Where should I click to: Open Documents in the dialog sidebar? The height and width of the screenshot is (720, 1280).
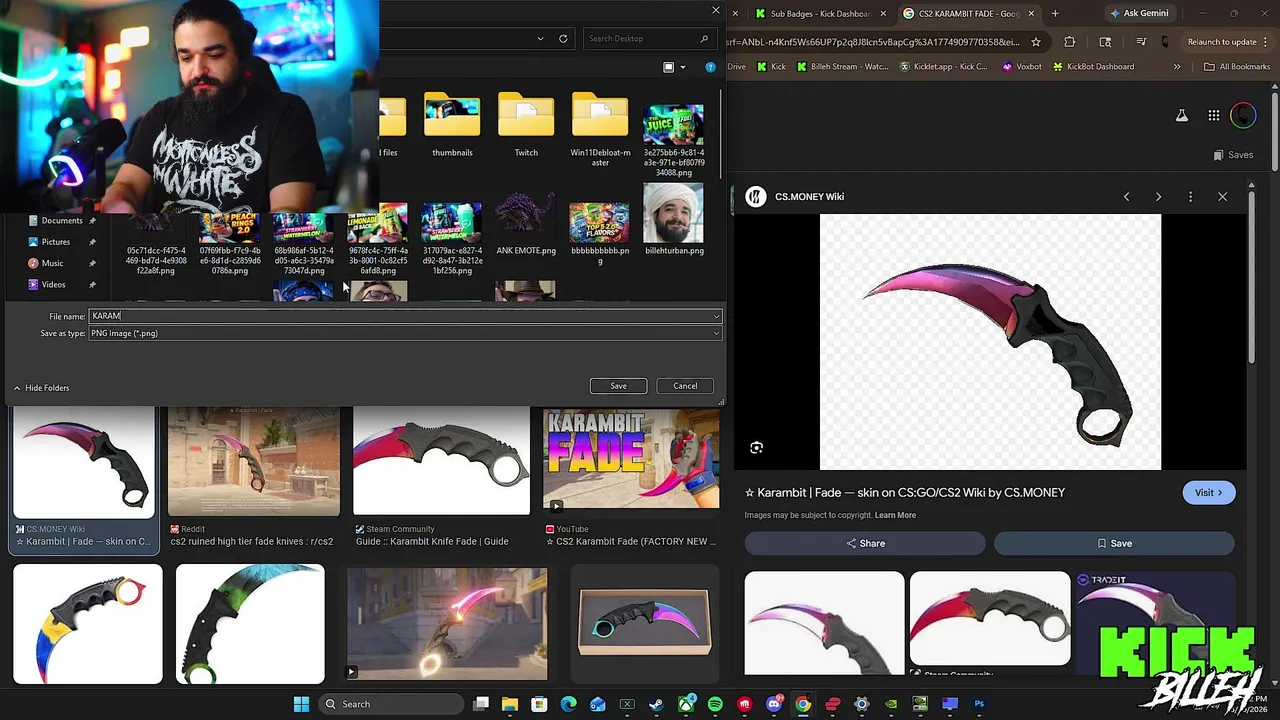[62, 221]
